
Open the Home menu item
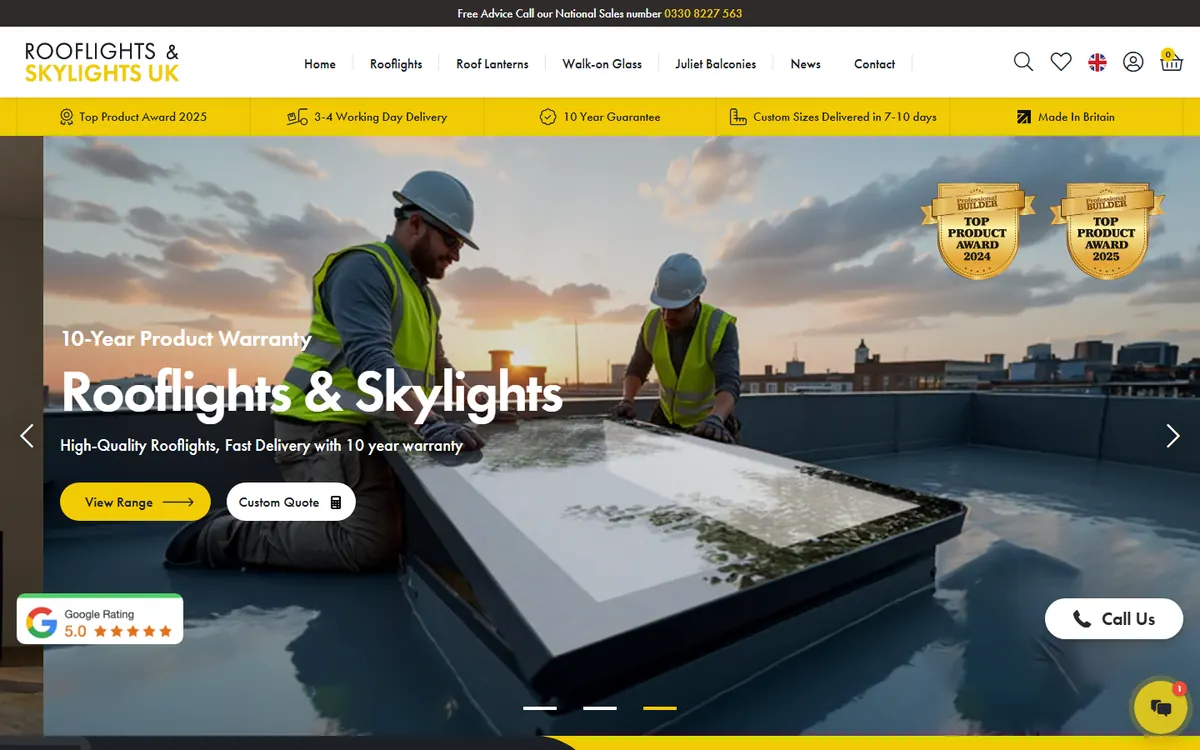320,64
